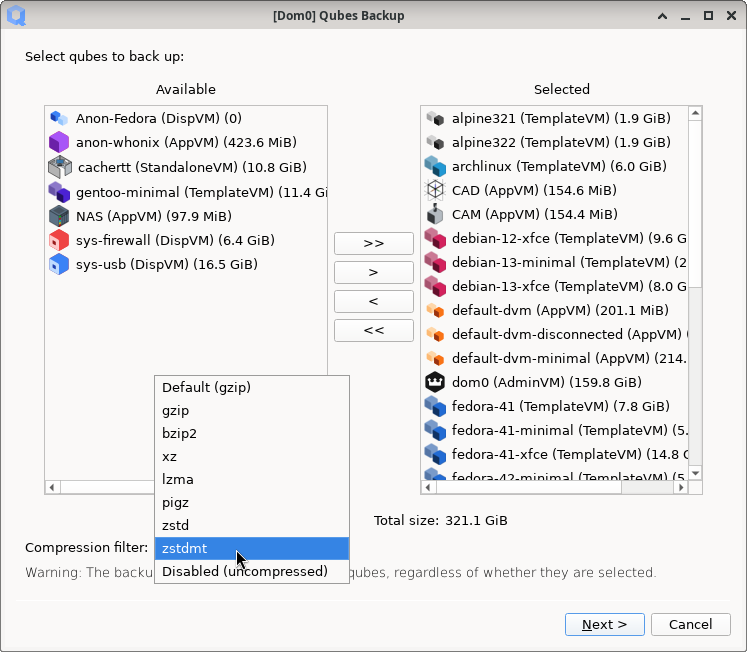Select xz compression filter

[x=252, y=457]
